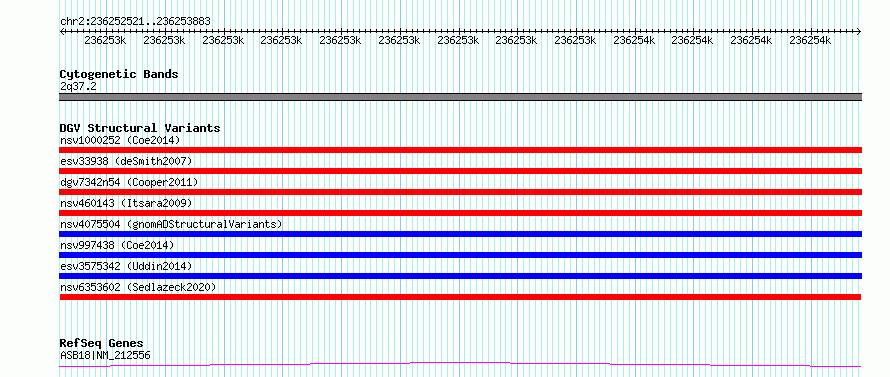
Task: Select the Cytogenetic Bands track heading
Action: click(119, 74)
